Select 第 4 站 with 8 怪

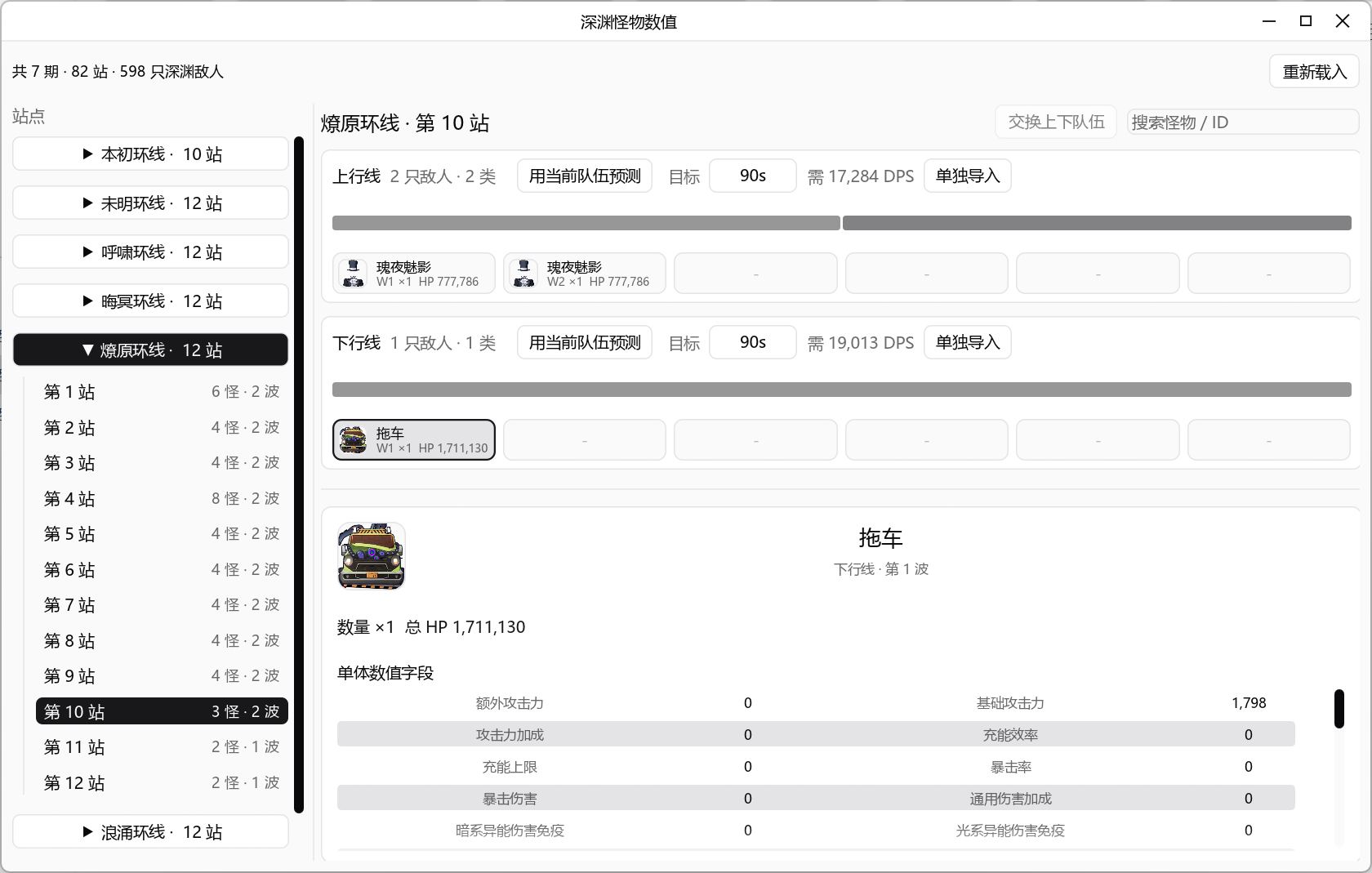(162, 499)
